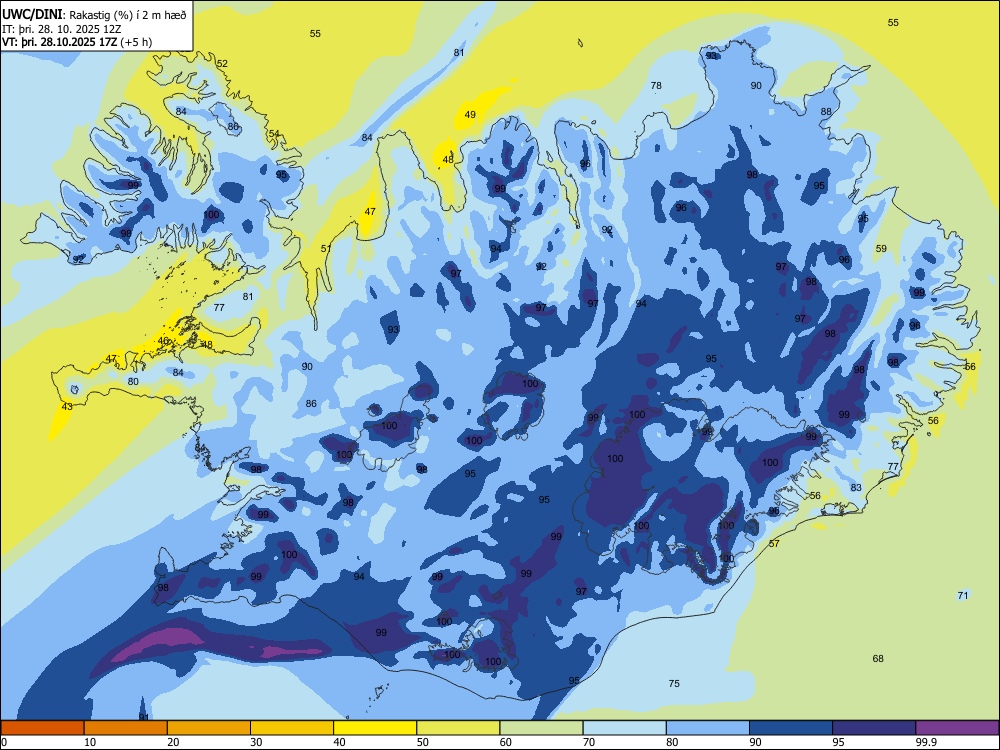Pick the 70–80 pale blue legend swatch
Image resolution: width=1000 pixels, height=750 pixels.
[624, 728]
